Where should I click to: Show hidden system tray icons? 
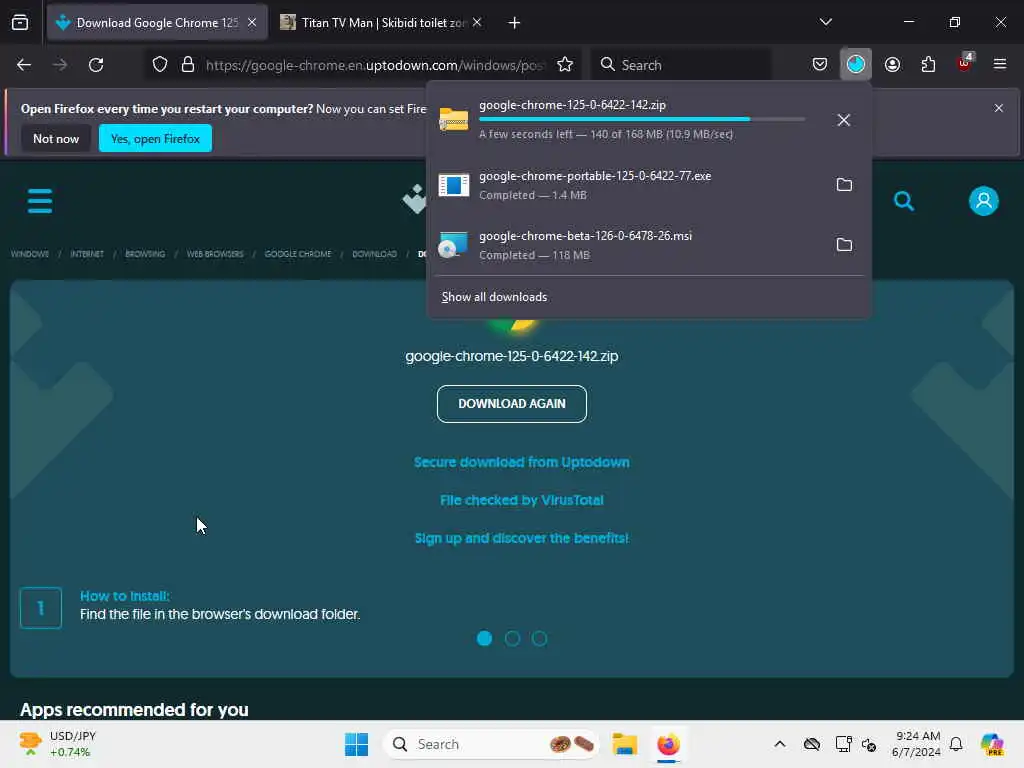tap(779, 744)
